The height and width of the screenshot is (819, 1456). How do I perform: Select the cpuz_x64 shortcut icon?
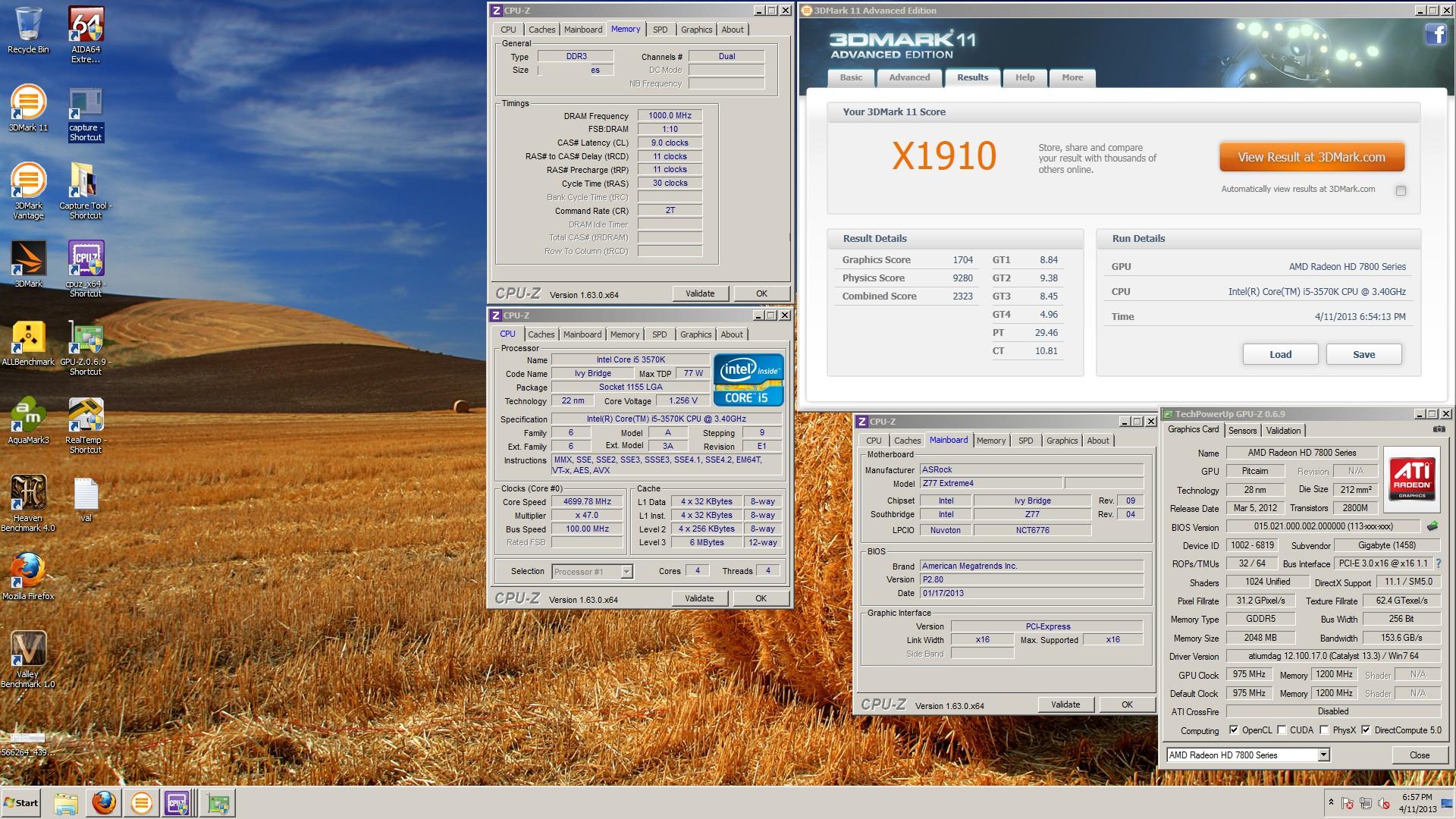point(86,269)
